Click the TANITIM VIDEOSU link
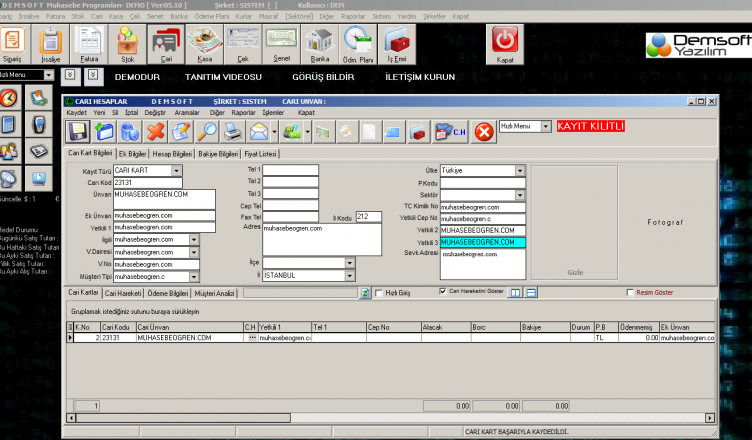 coord(223,77)
